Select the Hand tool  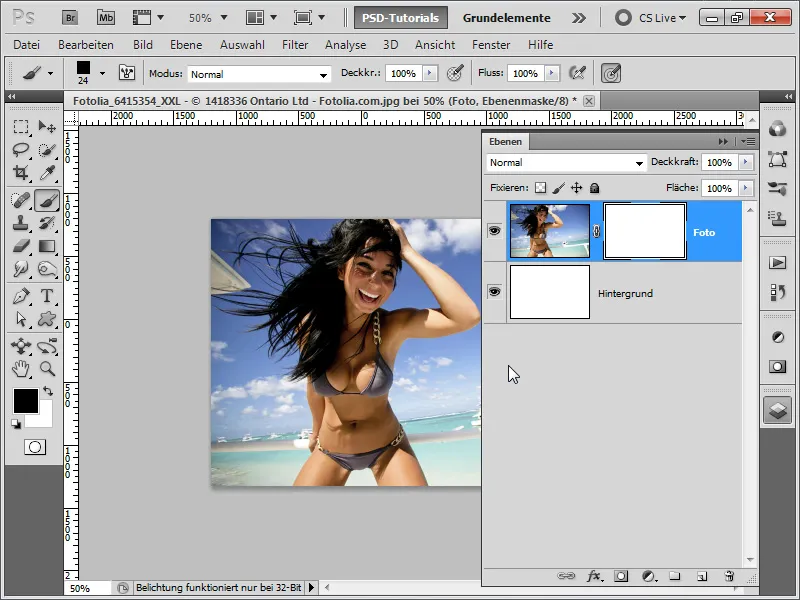point(20,369)
